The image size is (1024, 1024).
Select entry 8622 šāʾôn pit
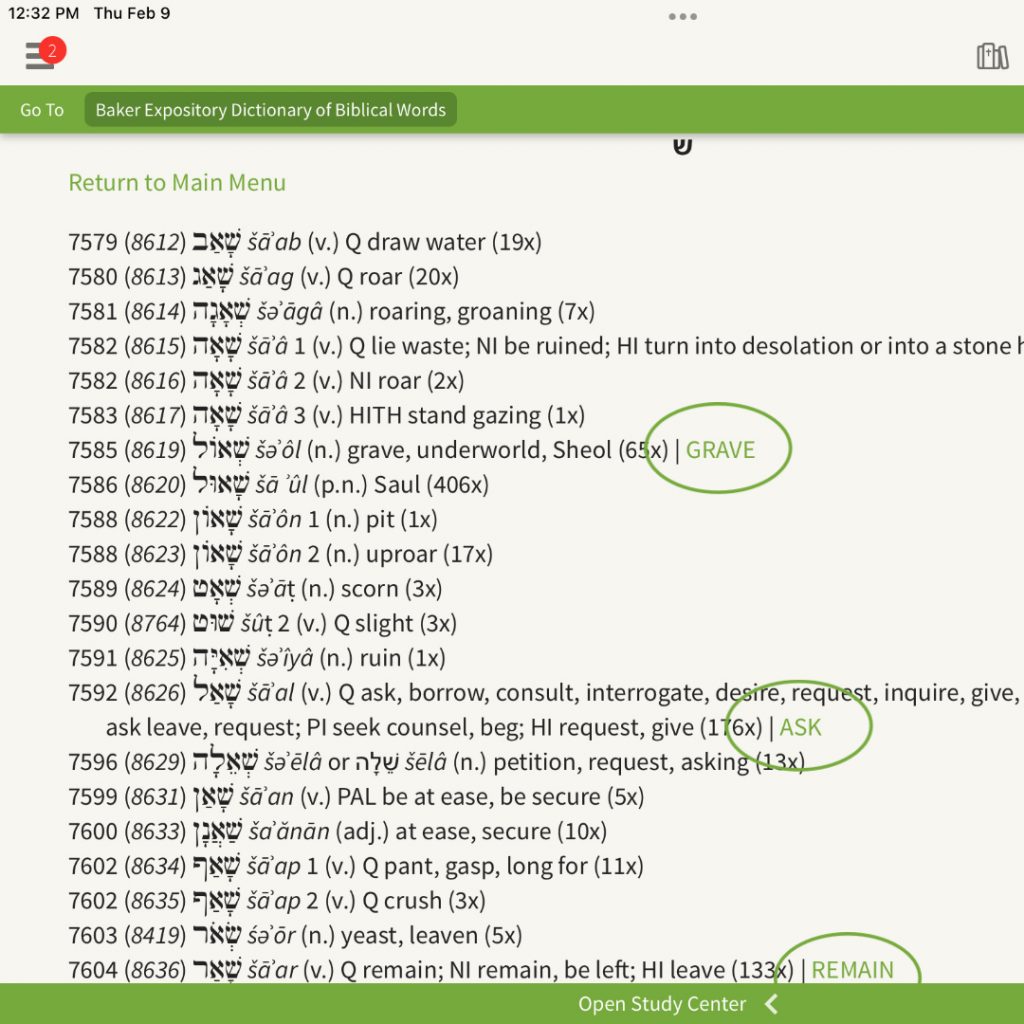click(253, 519)
